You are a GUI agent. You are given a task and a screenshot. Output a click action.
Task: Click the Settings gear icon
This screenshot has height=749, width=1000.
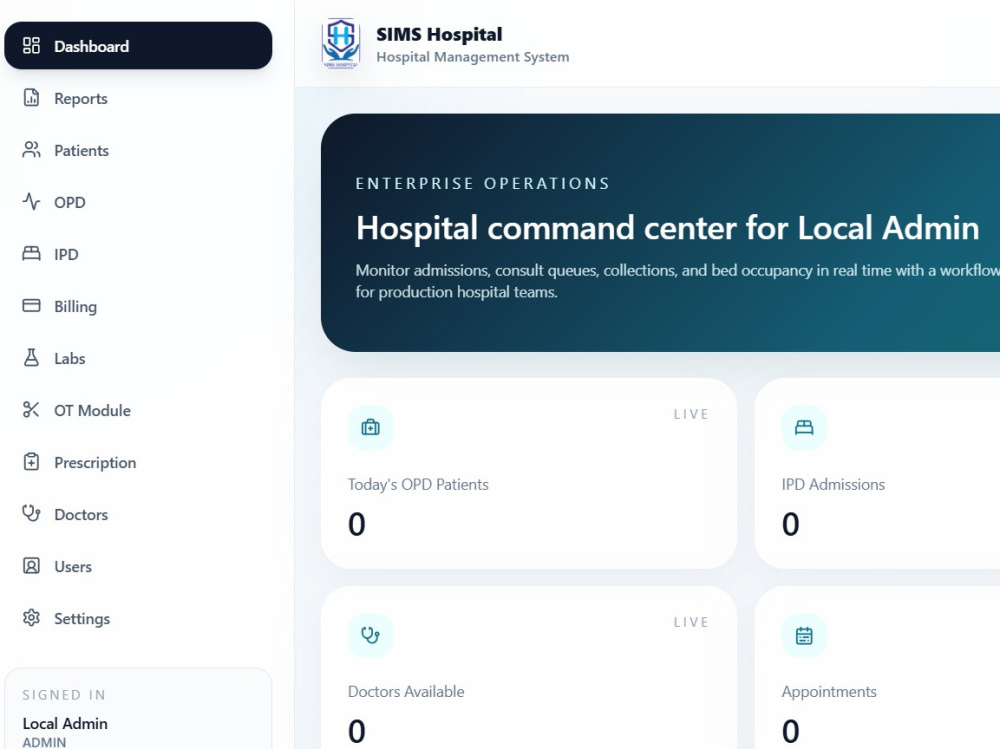[x=31, y=618]
